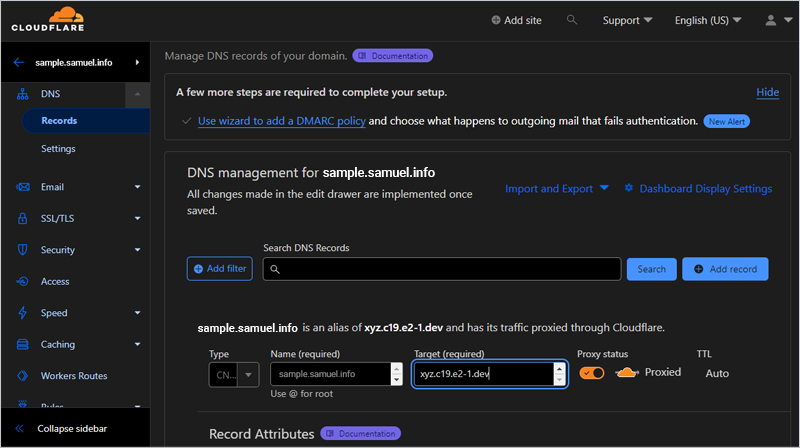Click the SSL/TLS padlock icon
This screenshot has width=800, height=448.
coord(22,218)
